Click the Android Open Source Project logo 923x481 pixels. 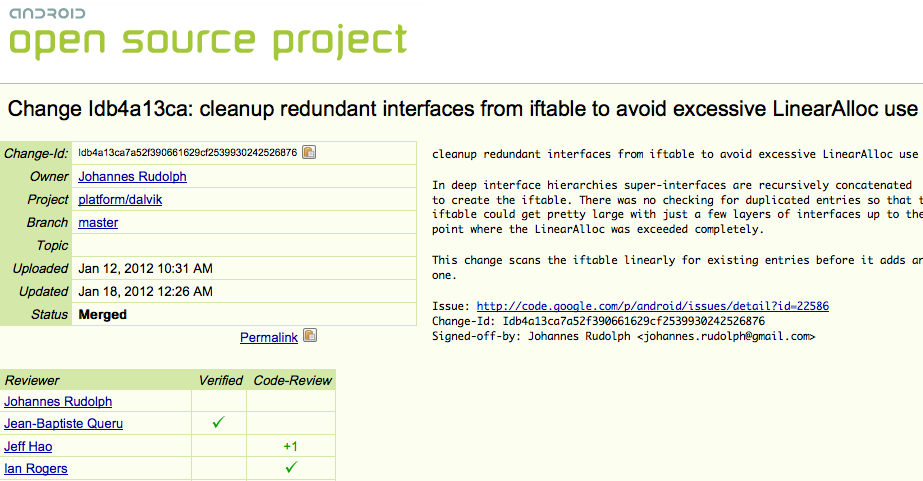point(208,34)
